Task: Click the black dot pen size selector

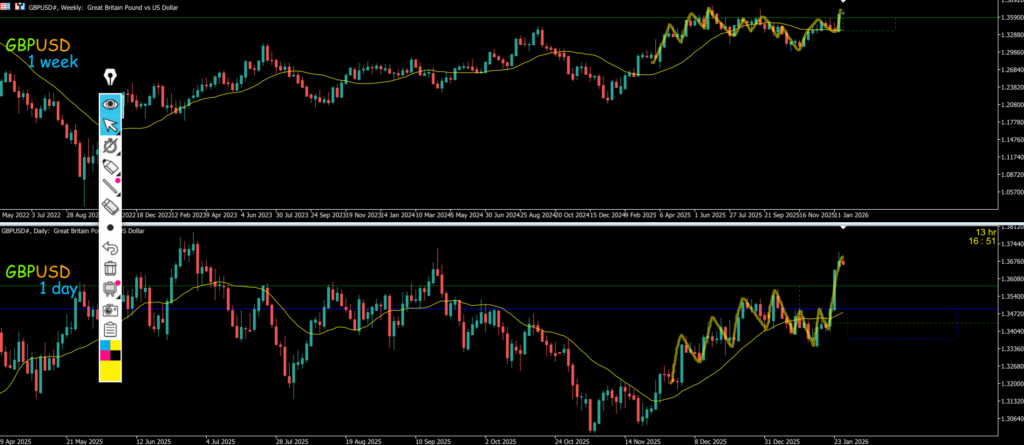Action: [110, 228]
